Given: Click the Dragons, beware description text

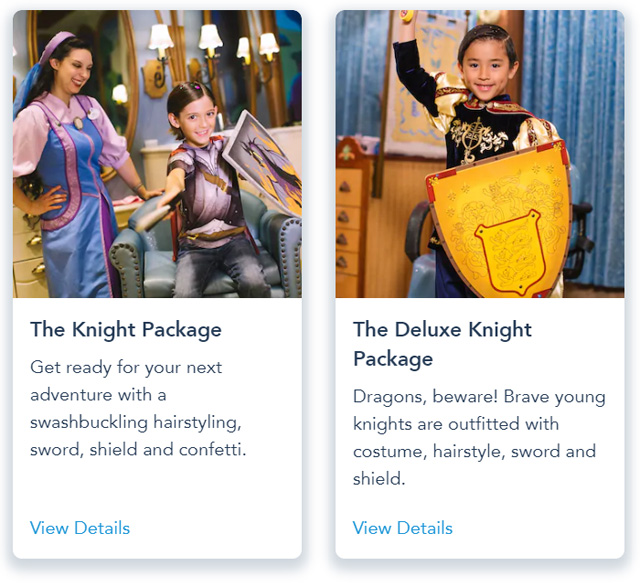Looking at the screenshot, I should click(479, 438).
